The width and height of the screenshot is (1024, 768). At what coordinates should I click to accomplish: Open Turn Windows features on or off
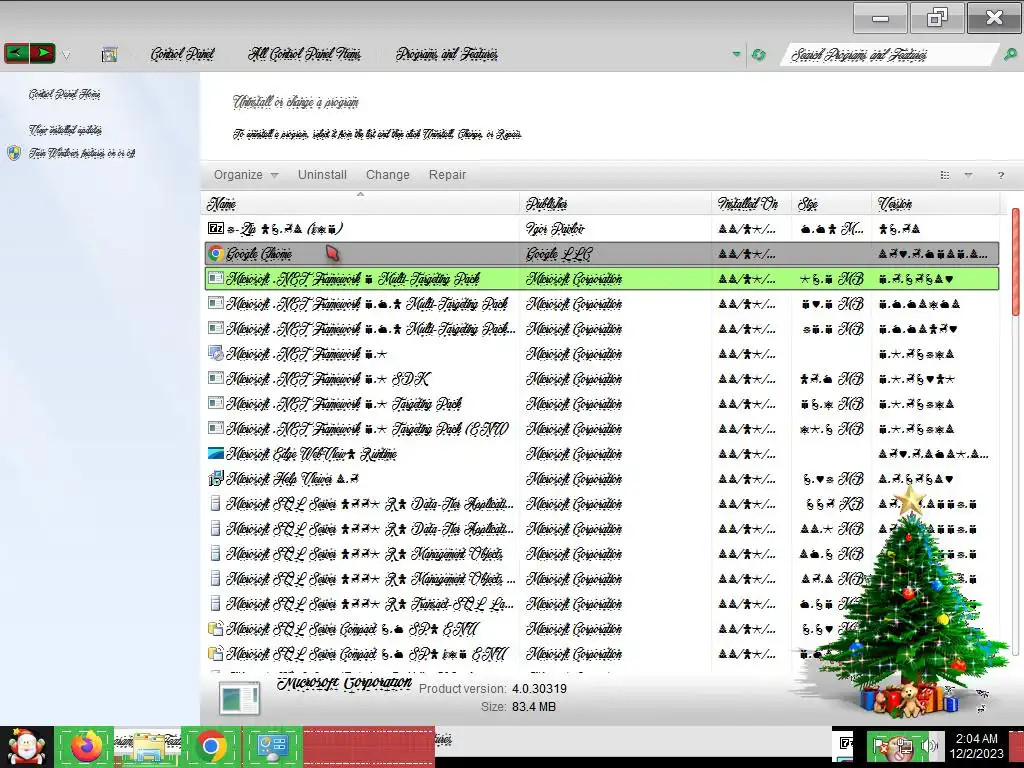coord(82,153)
